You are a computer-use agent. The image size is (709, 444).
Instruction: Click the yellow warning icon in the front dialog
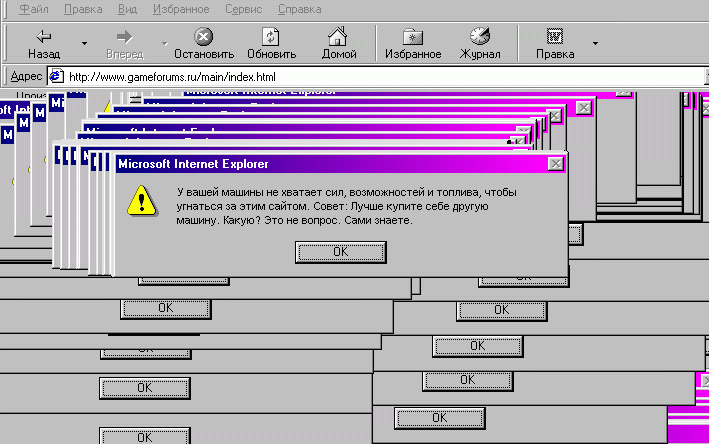[143, 202]
